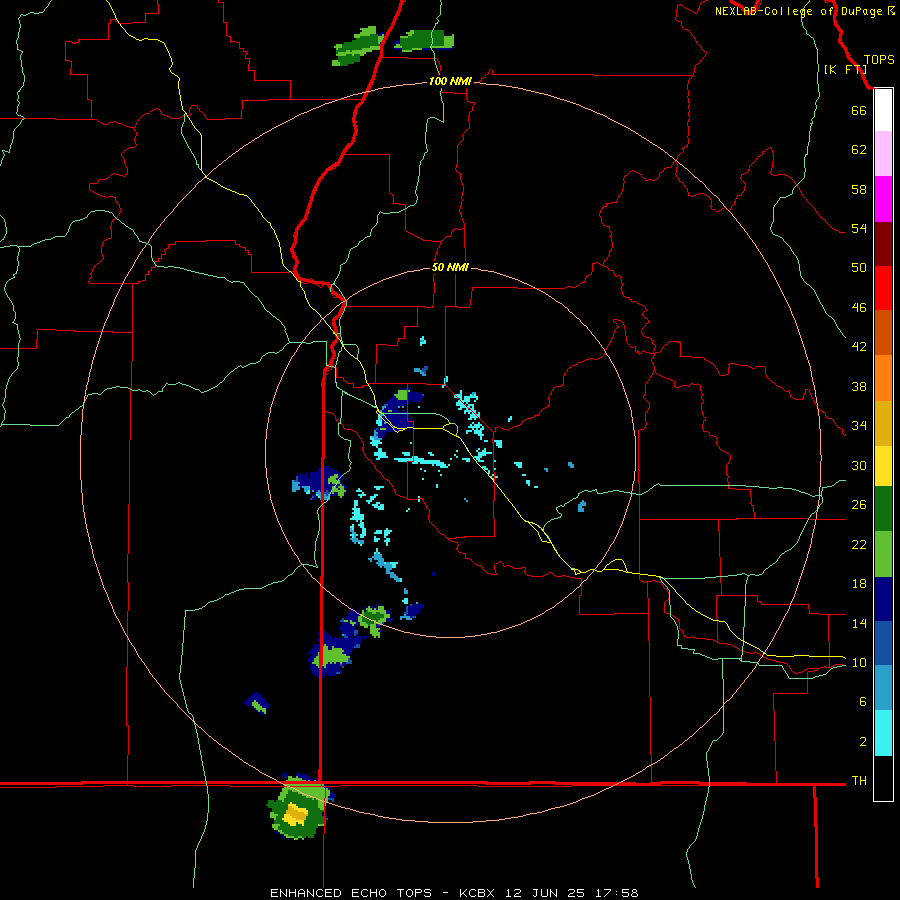Image resolution: width=900 pixels, height=900 pixels.
Task: Click the navy swatch between 18 and 14
Action: pos(883,599)
